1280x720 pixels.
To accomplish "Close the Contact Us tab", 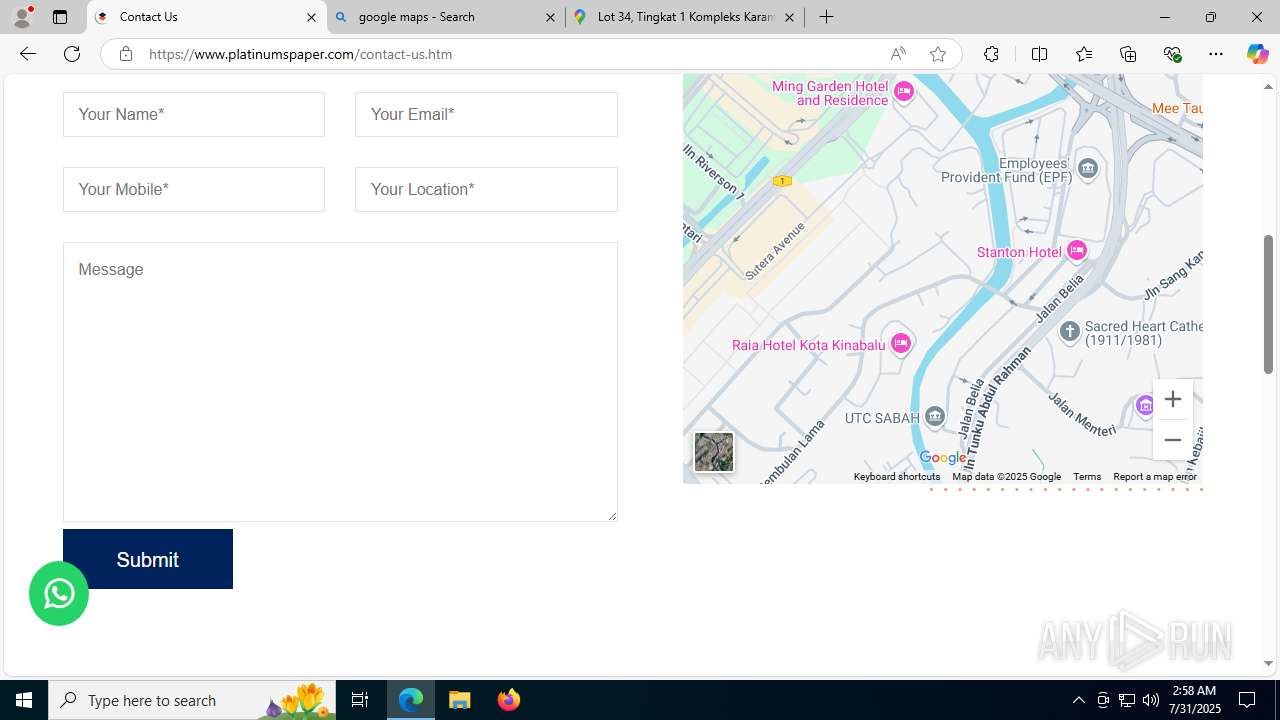I will [x=311, y=17].
